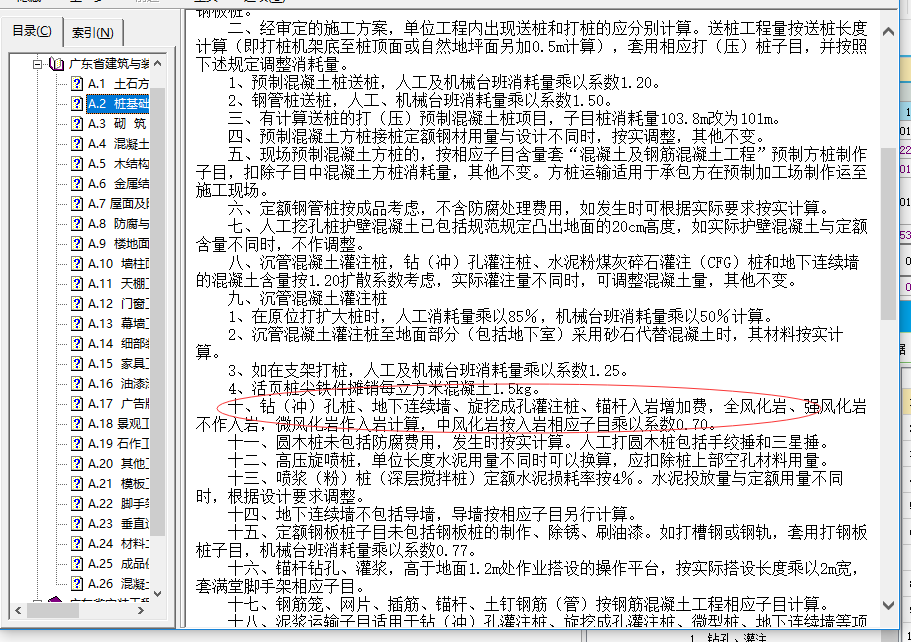
Task: Open A.21 模板 chapter
Action: click(118, 483)
